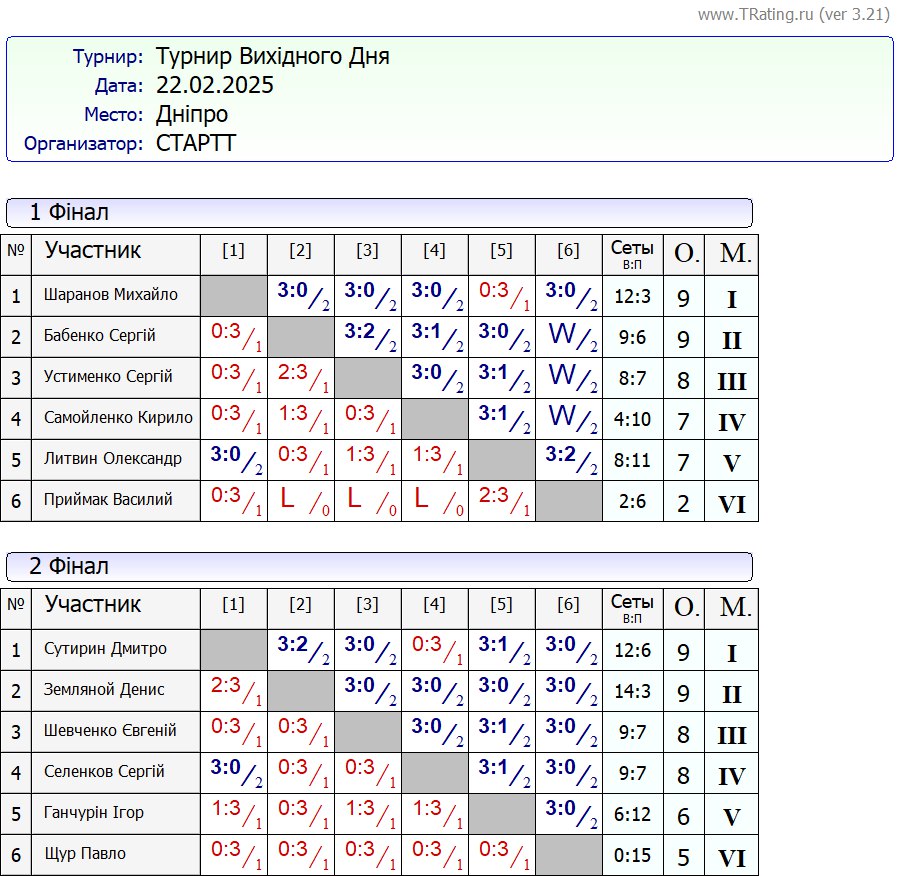Image resolution: width=900 pixels, height=876 pixels.
Task: Select player Бабенко Сергій
Action: pyautogui.click(x=100, y=336)
